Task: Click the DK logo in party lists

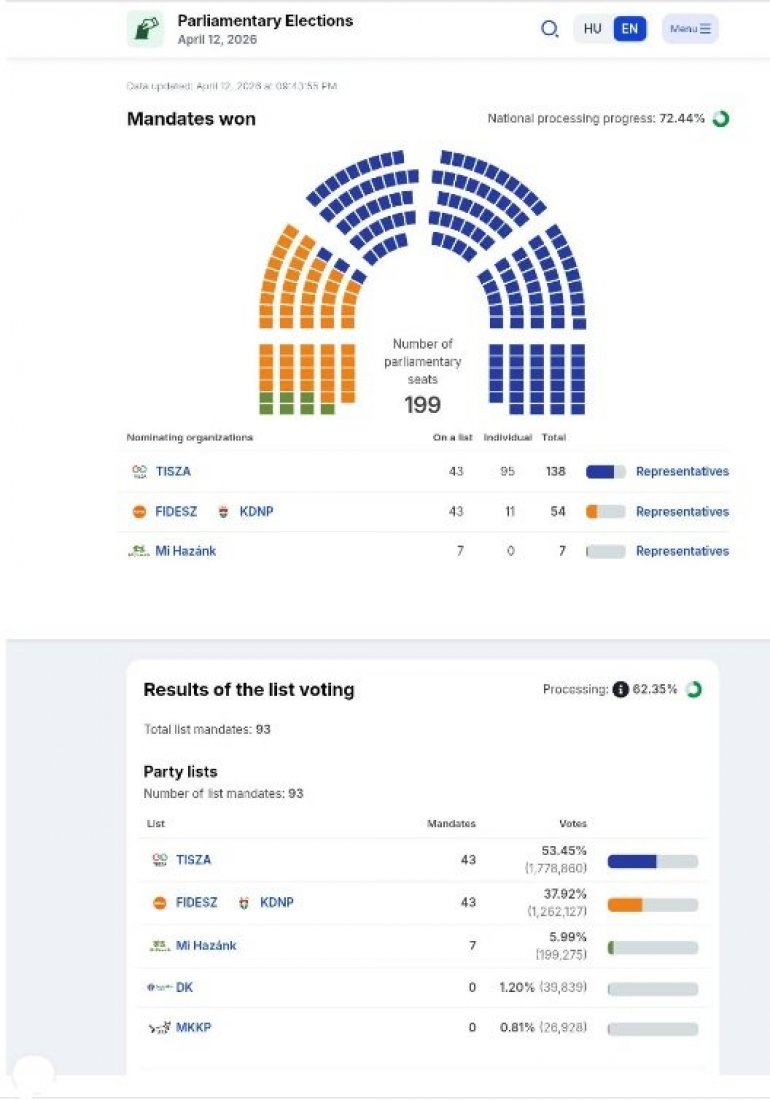Action: point(158,987)
